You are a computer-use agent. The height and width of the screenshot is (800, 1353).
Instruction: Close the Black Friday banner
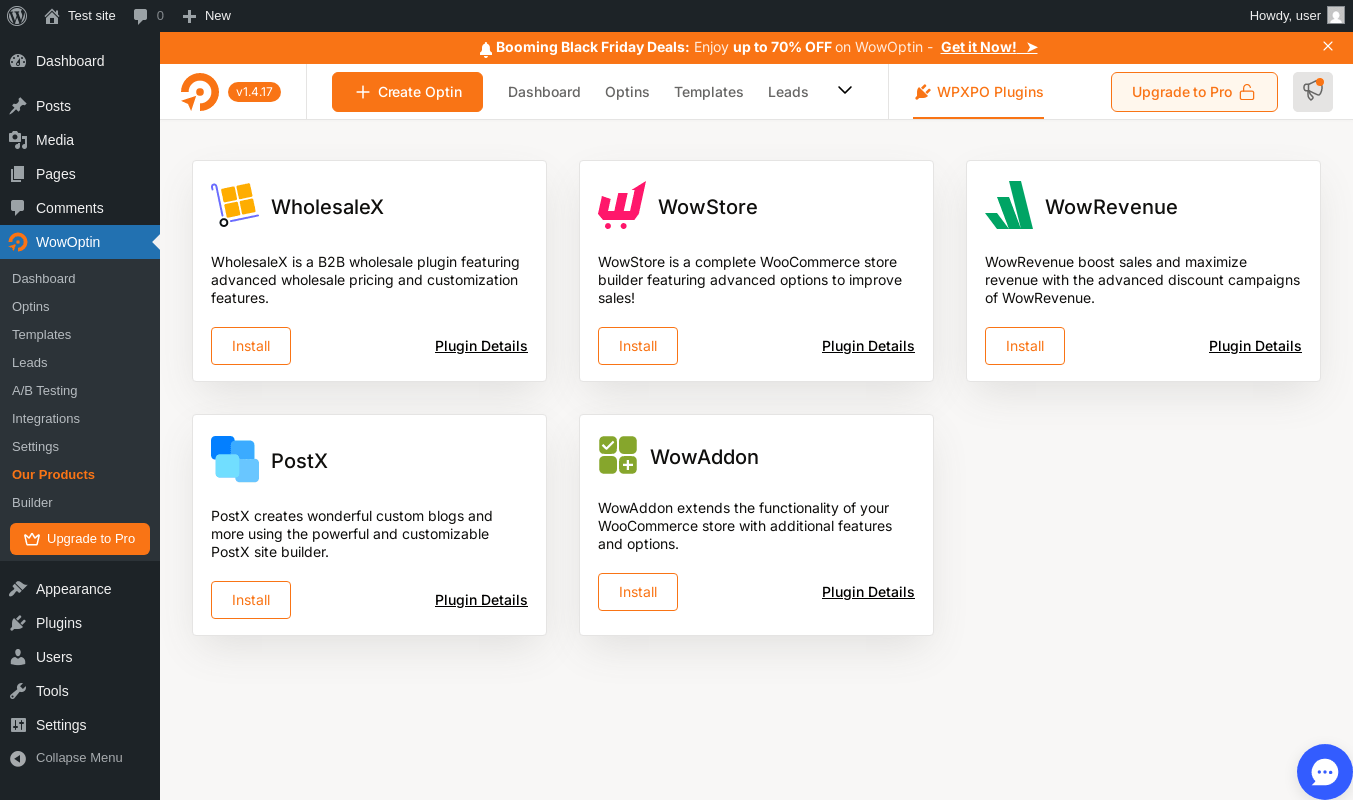coord(1328,46)
